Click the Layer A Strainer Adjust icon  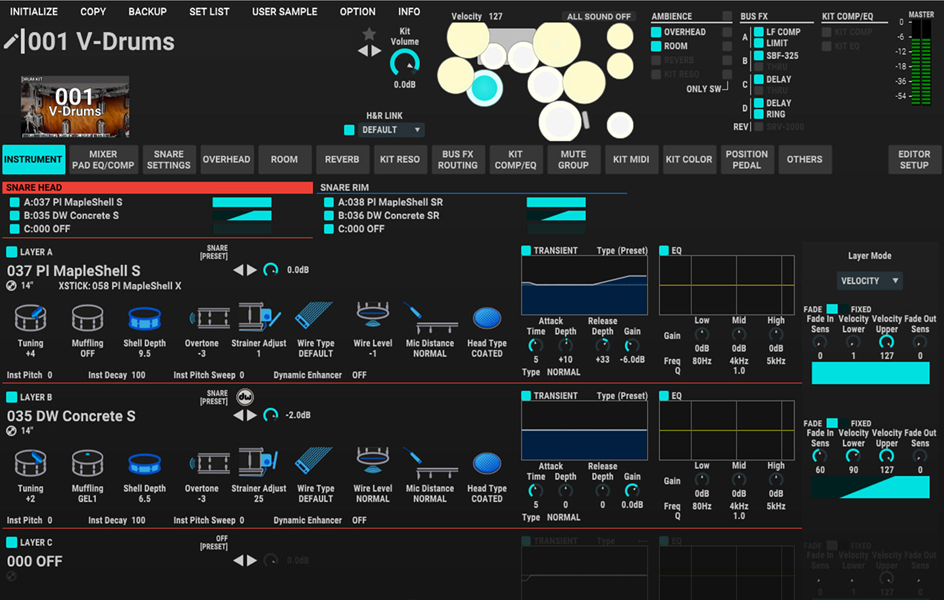[260, 319]
